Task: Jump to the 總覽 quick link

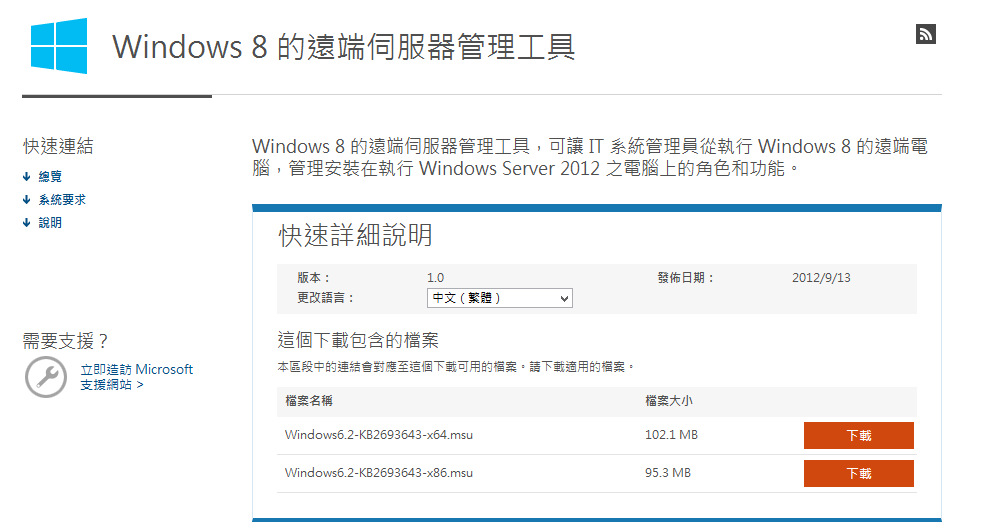Action: (50, 176)
